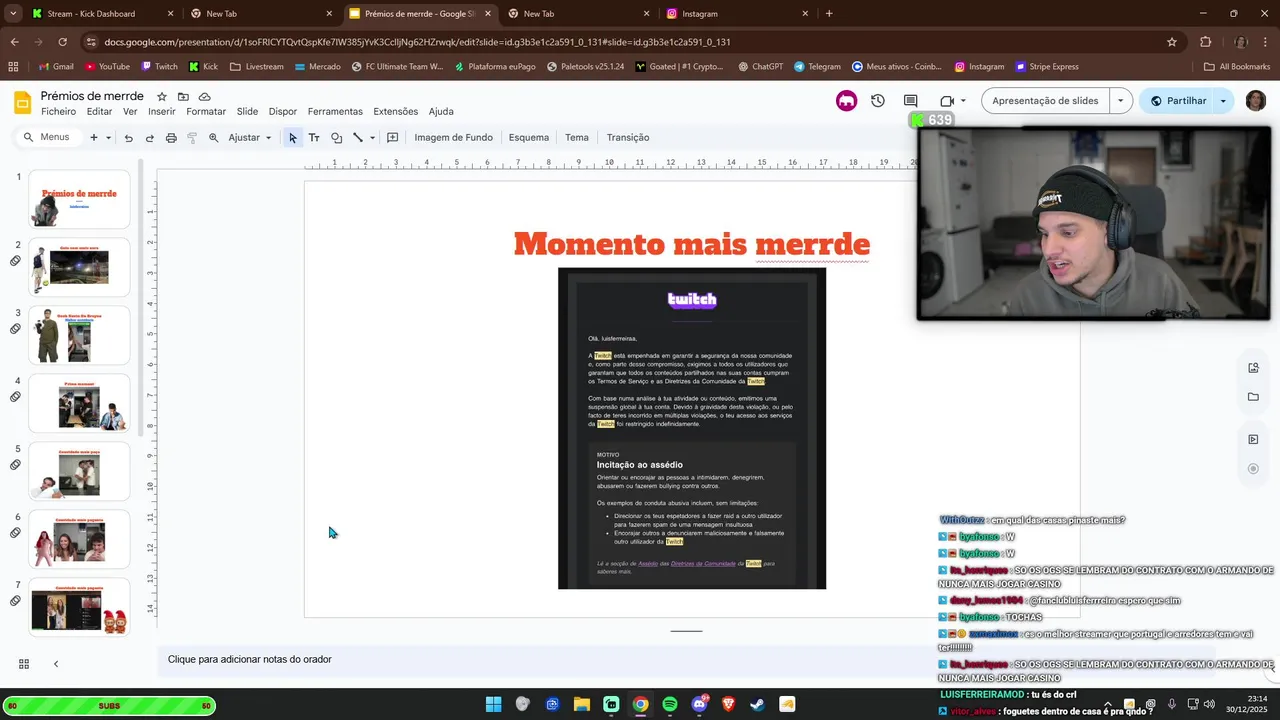This screenshot has height=720, width=1280.
Task: Open the Esquema layout button
Action: coord(529,137)
